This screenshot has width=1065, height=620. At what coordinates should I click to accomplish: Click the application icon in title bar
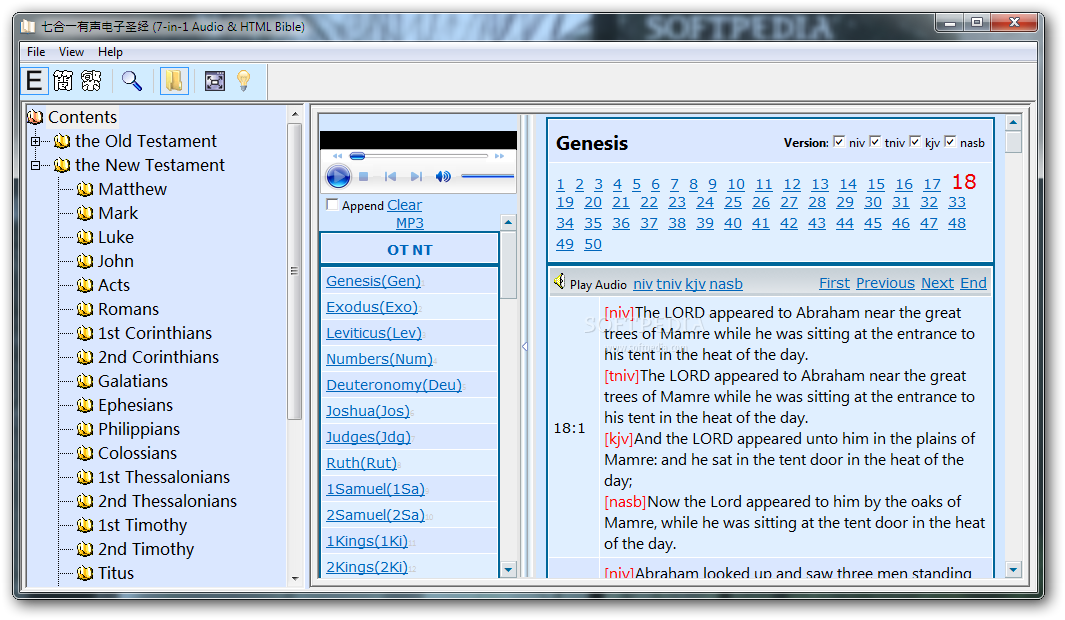[28, 26]
